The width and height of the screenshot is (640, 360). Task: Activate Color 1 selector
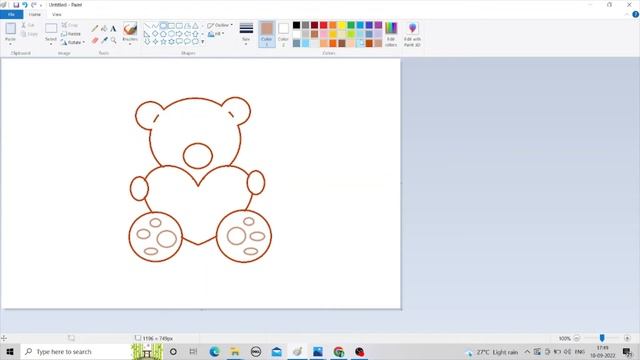[267, 34]
